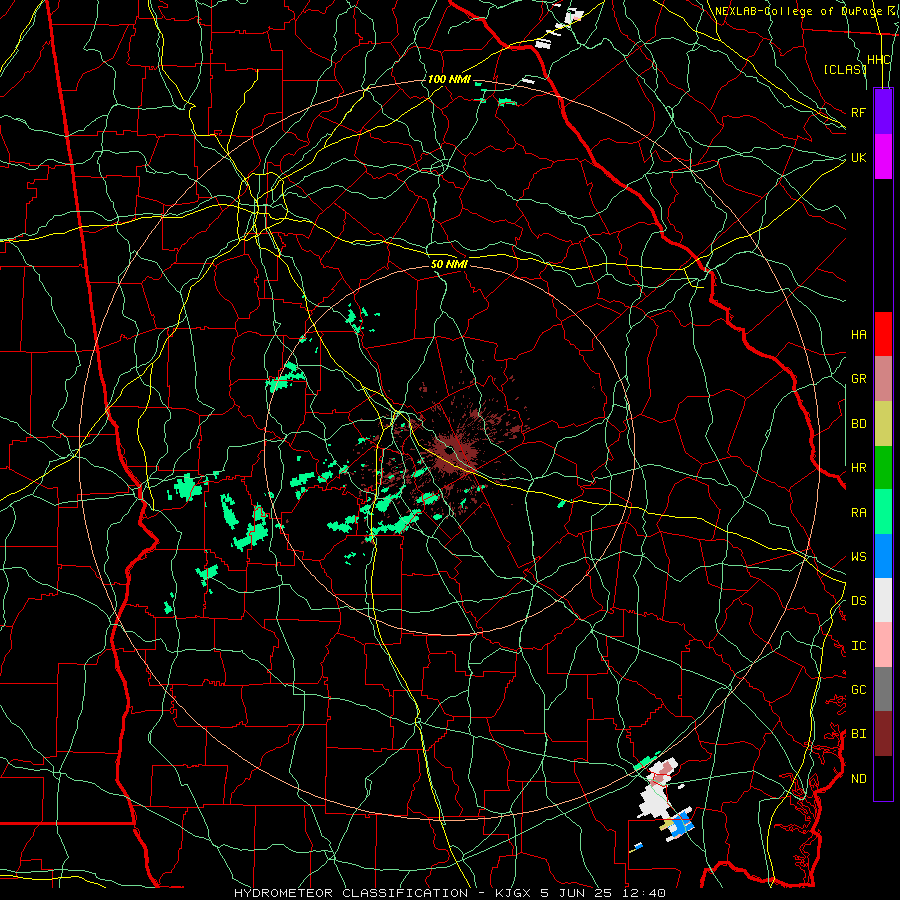900x900 pixels.
Task: Select the HHC product code text
Action: [878, 60]
